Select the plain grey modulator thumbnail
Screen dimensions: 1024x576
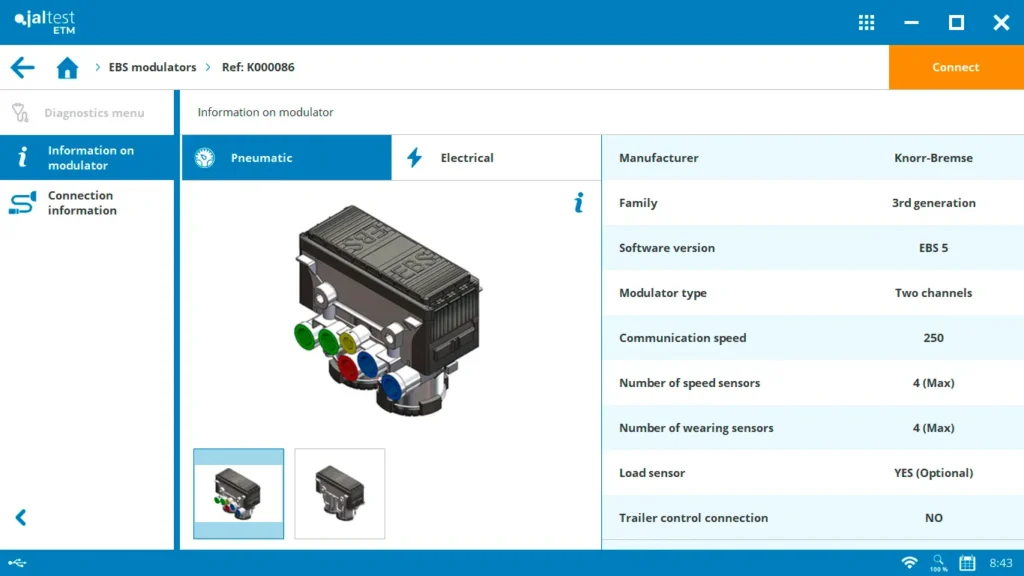tap(340, 494)
